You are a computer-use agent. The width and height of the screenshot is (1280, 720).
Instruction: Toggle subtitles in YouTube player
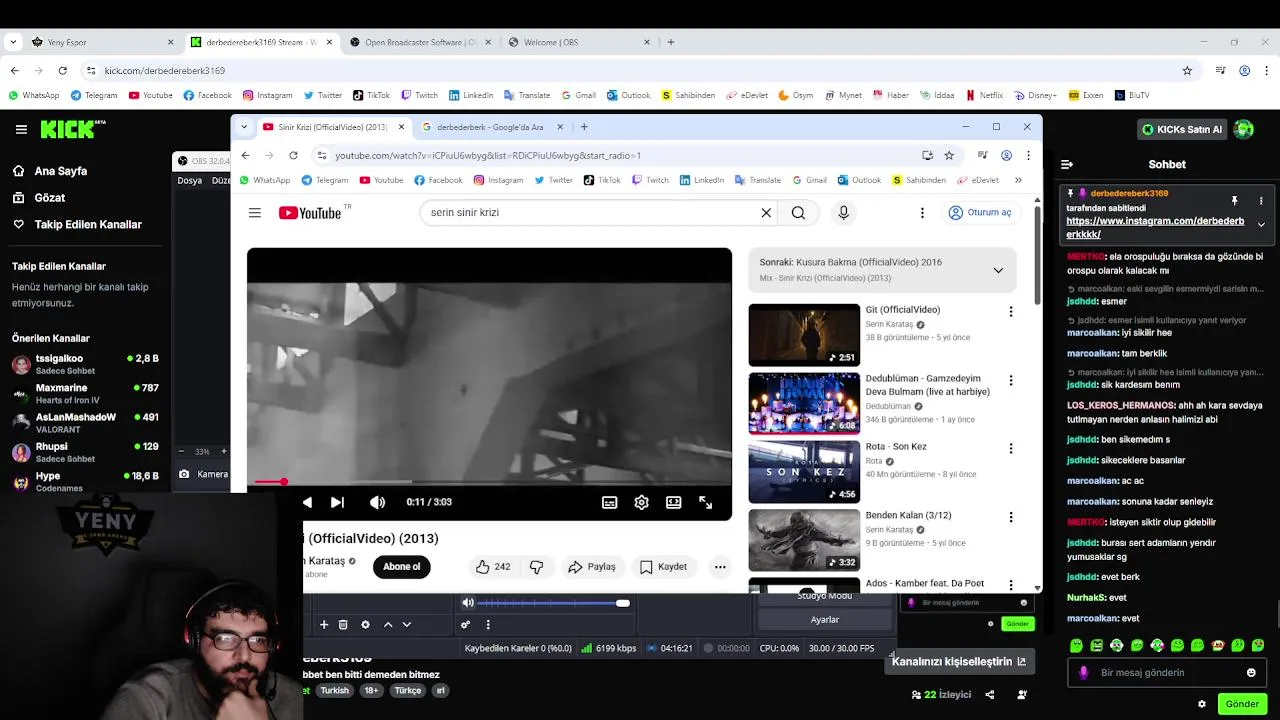click(609, 502)
